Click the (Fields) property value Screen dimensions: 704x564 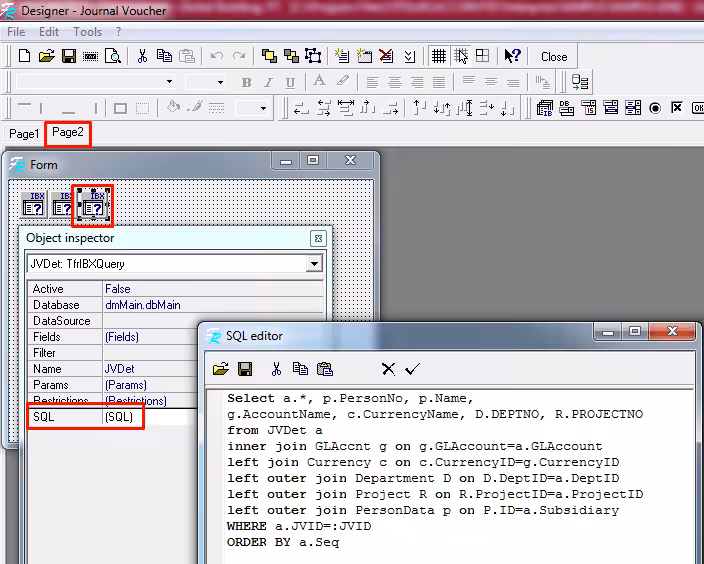coord(150,337)
